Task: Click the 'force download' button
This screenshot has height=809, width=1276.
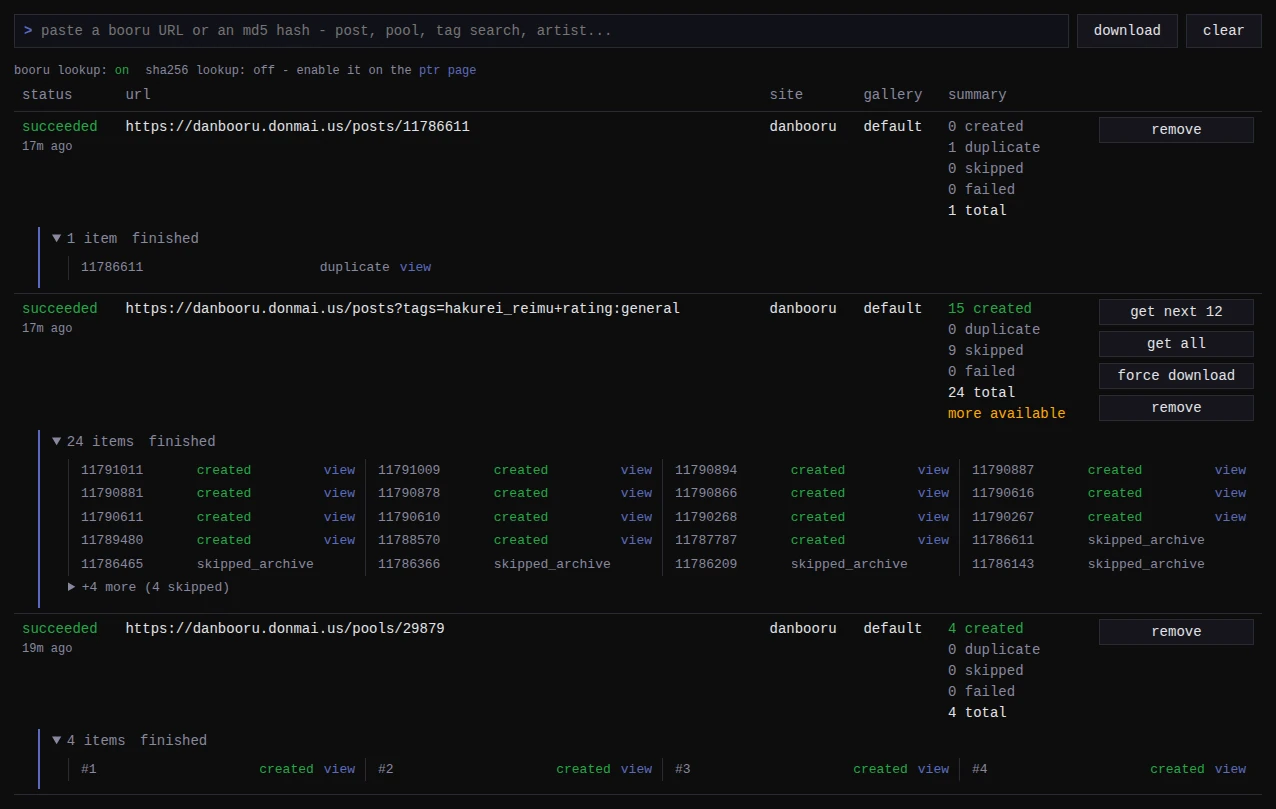Action: pyautogui.click(x=1176, y=376)
